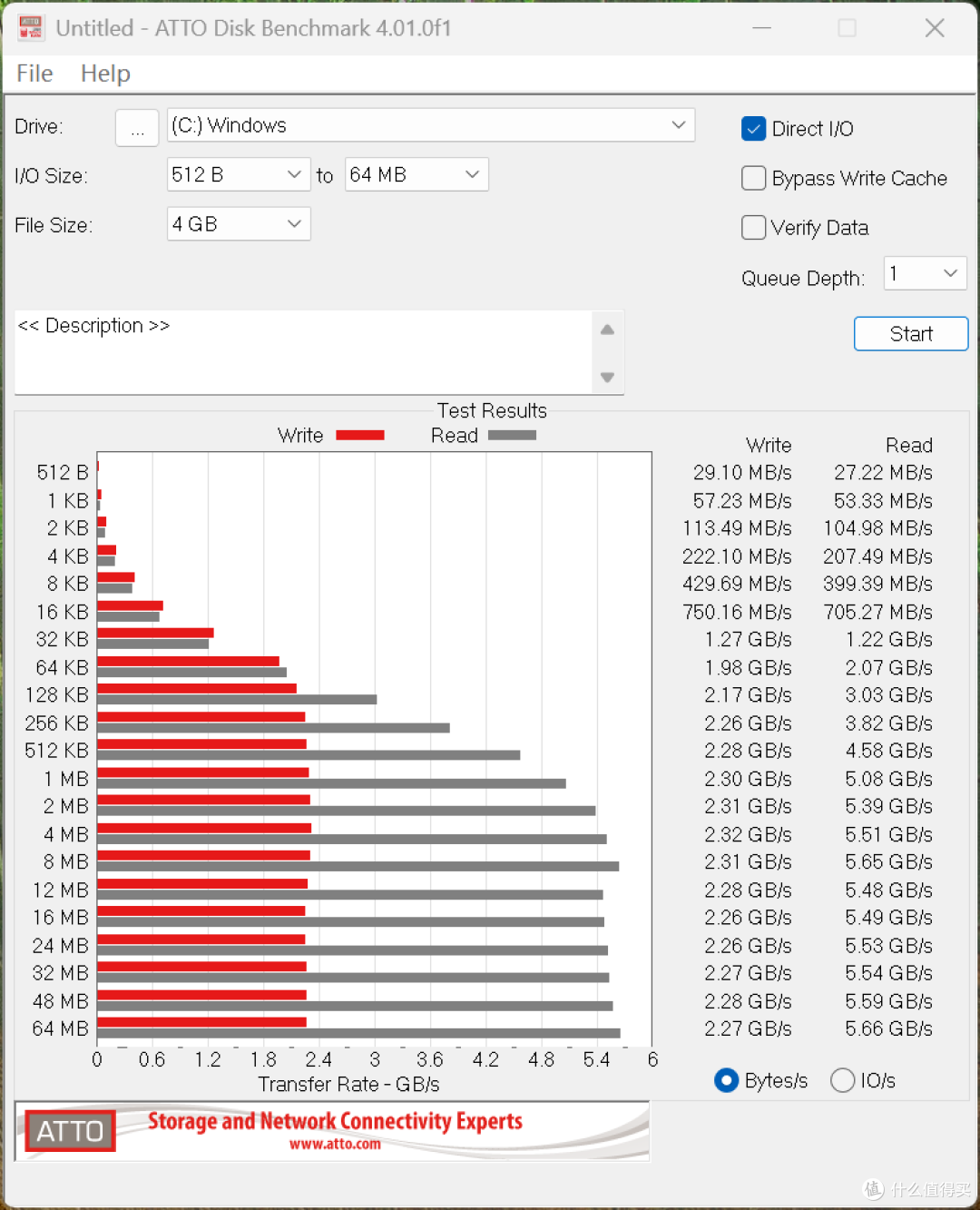Click the description scroll up arrow

pyautogui.click(x=607, y=330)
